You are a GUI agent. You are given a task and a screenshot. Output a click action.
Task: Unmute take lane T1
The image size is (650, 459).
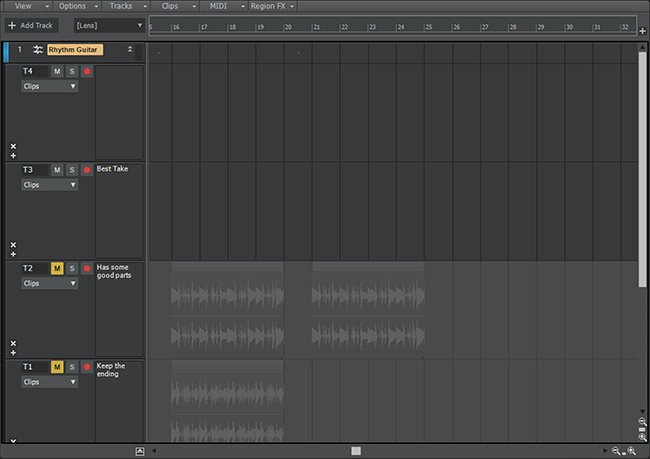[57, 367]
